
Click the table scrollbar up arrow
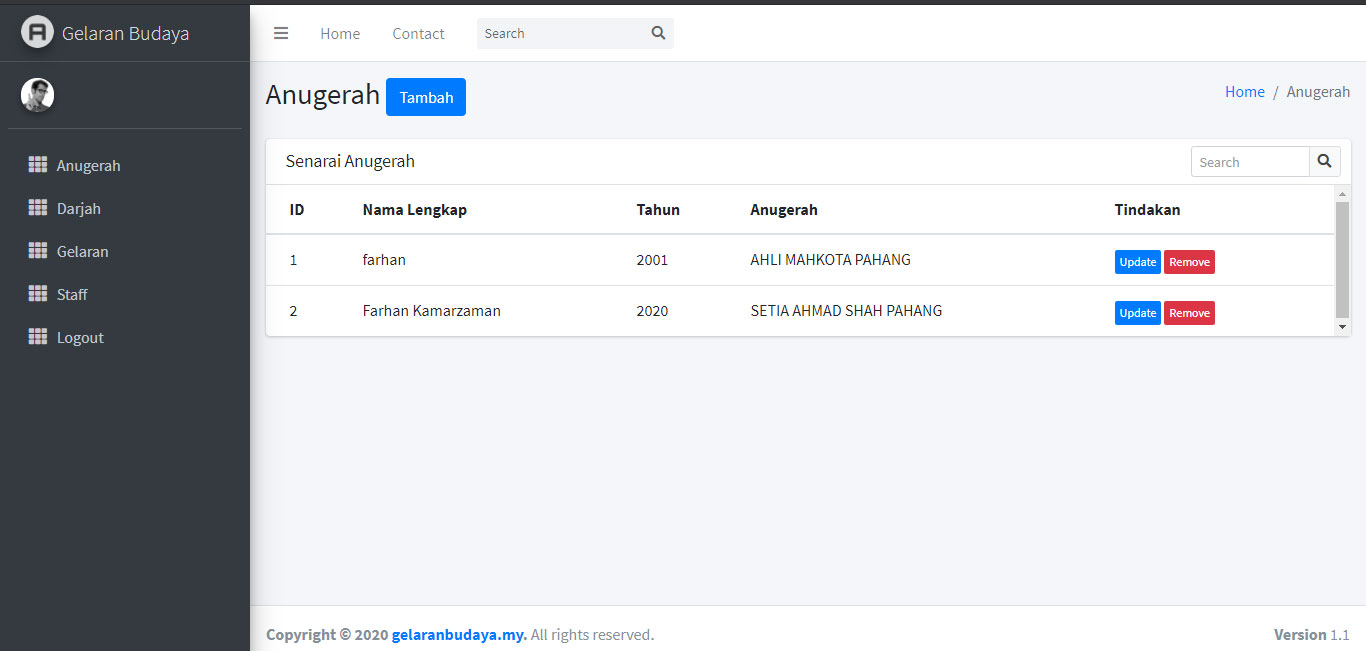click(x=1342, y=193)
